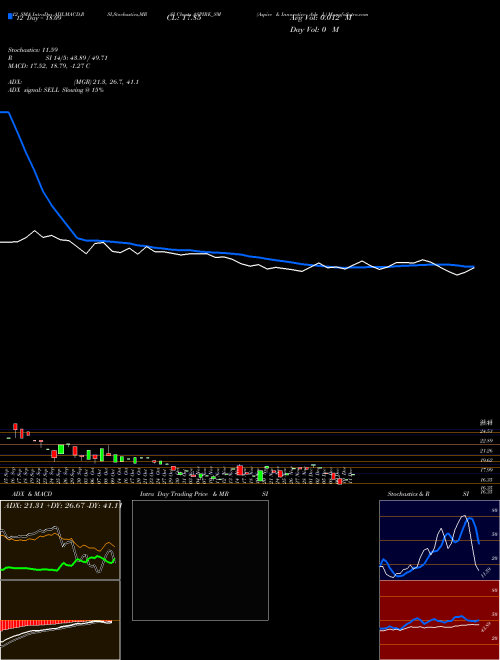The image size is (500, 660).
Task: Click the 24.53 price axis label
Action: (x=486, y=431)
